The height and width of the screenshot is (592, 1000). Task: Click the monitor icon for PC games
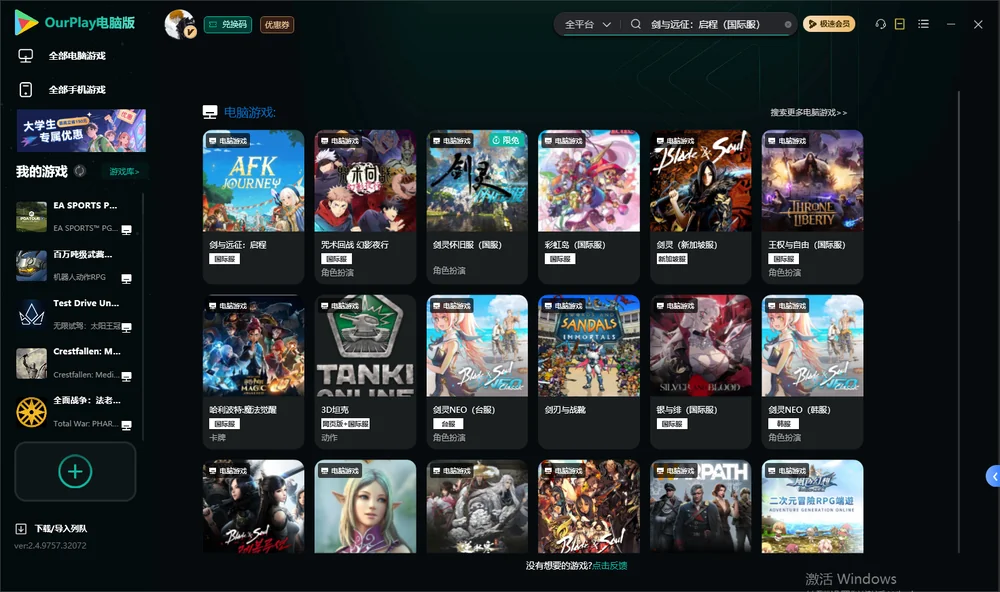coord(26,56)
